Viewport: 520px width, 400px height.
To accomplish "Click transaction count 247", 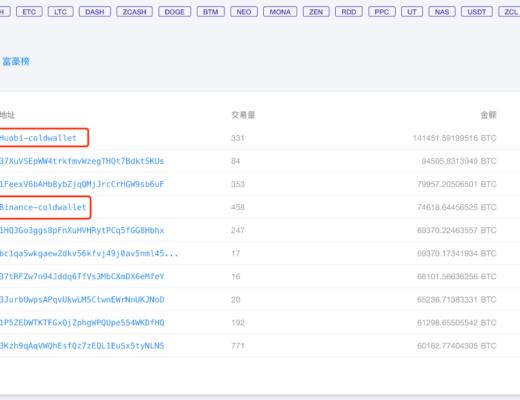I will [238, 230].
